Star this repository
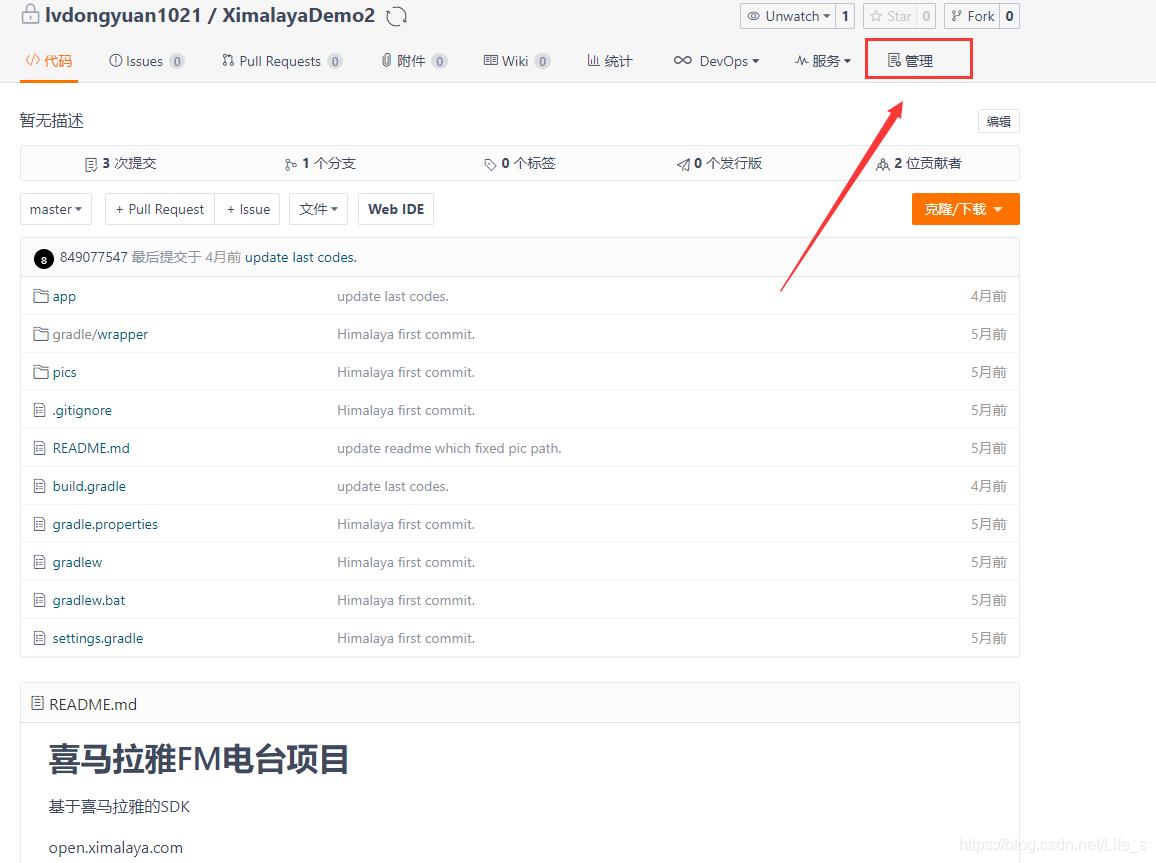 890,16
